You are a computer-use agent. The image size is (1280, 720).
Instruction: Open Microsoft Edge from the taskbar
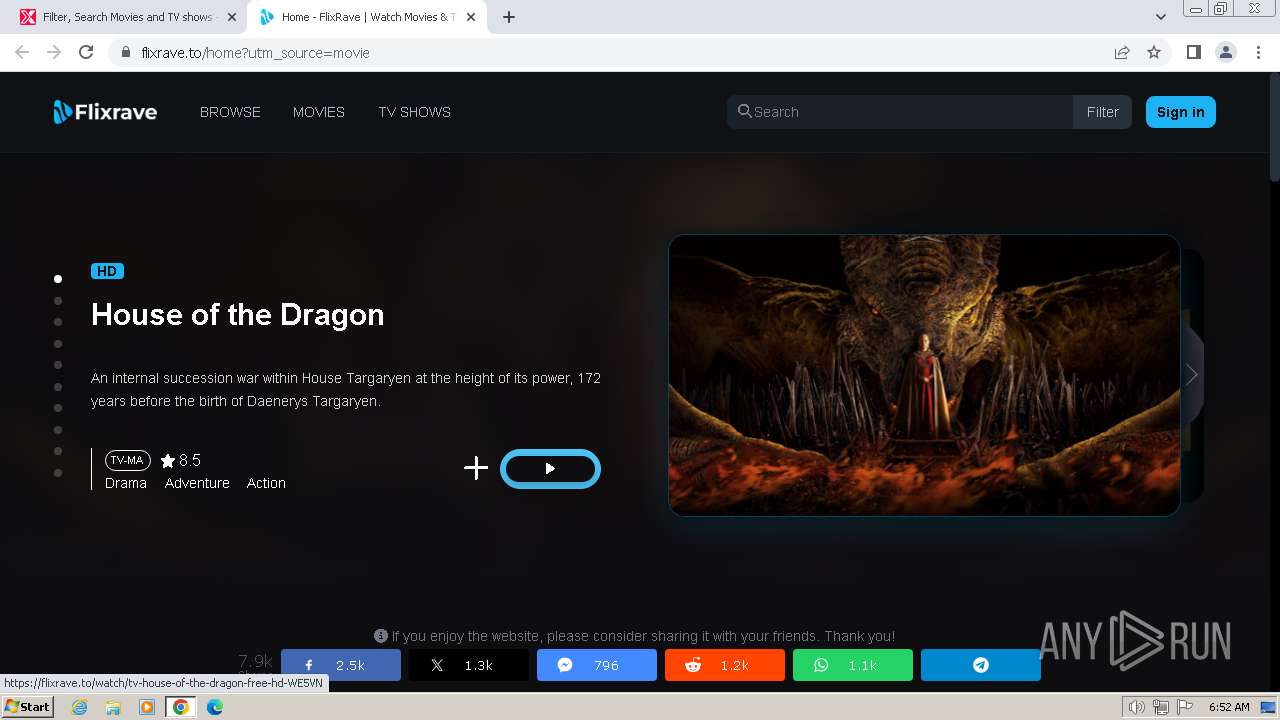(x=215, y=707)
